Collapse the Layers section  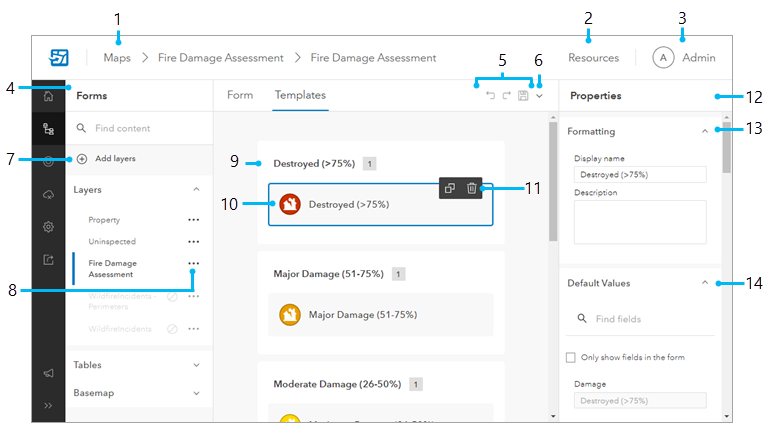pyautogui.click(x=196, y=189)
